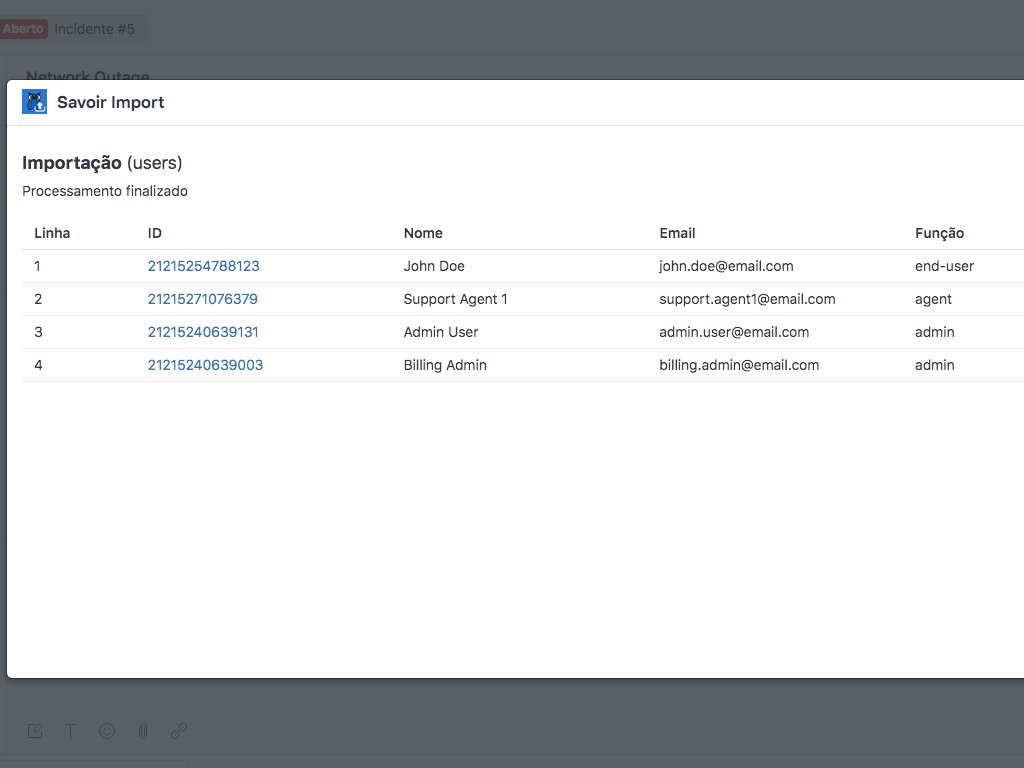Click the insert link chain icon
This screenshot has width=1024, height=768.
click(179, 731)
